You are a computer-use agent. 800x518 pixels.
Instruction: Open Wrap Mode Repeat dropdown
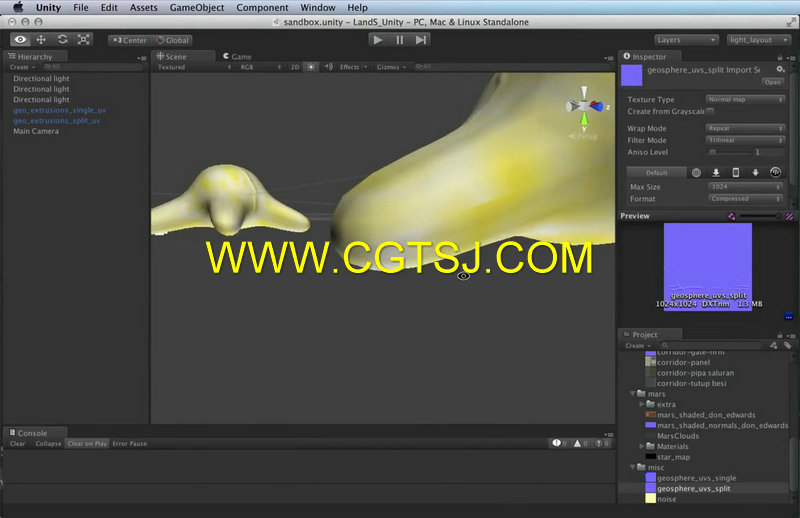[745, 128]
